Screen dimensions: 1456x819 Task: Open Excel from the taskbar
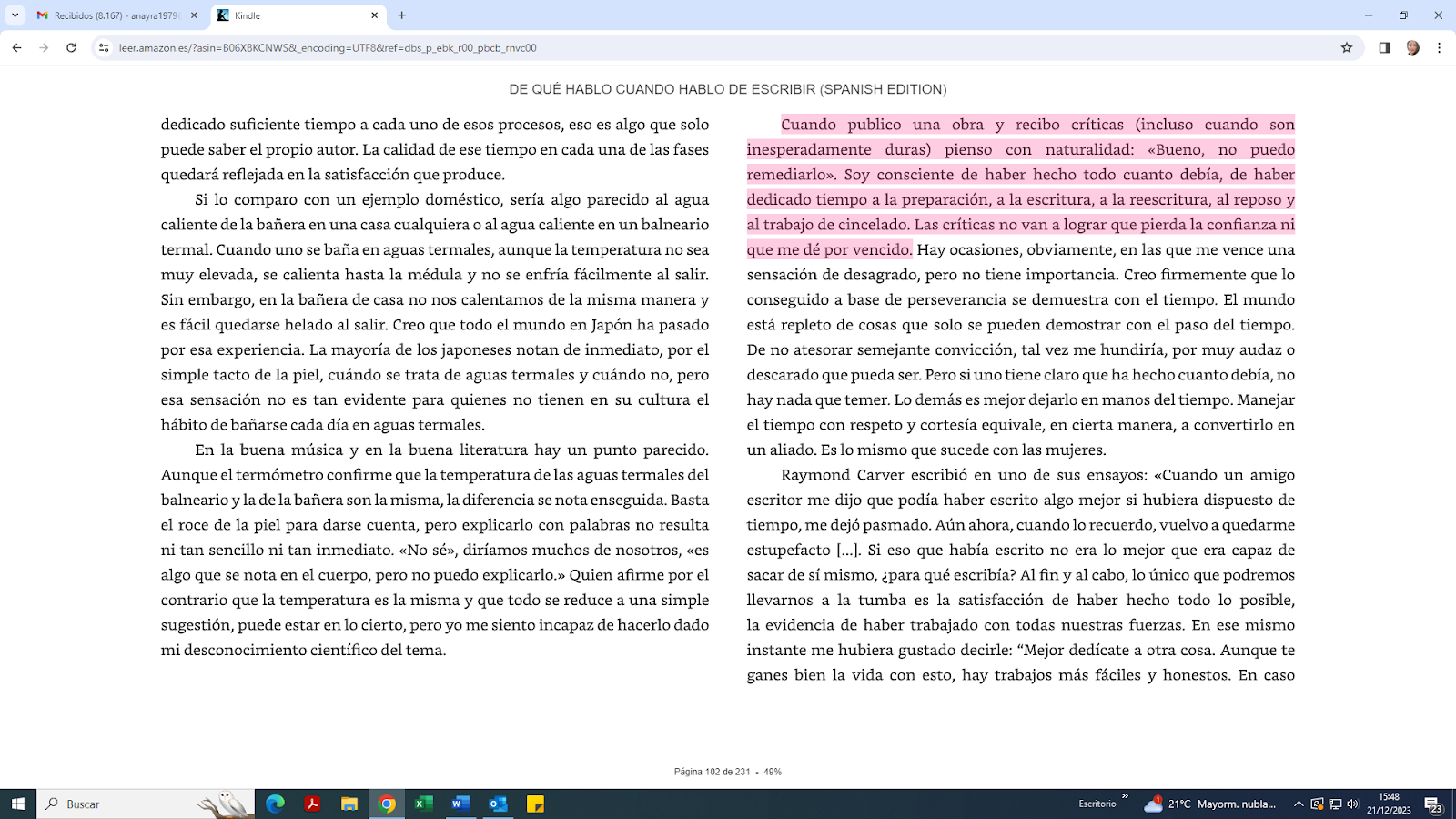pos(424,804)
